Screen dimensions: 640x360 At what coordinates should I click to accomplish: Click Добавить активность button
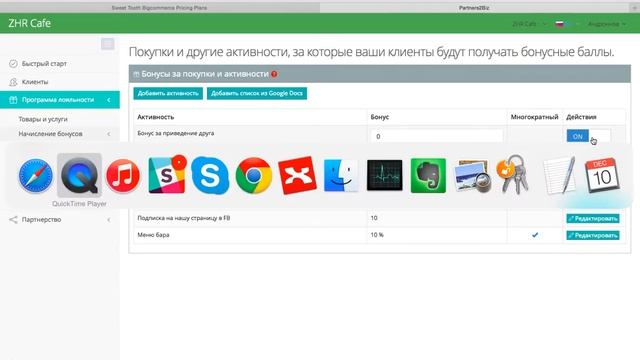[168, 93]
